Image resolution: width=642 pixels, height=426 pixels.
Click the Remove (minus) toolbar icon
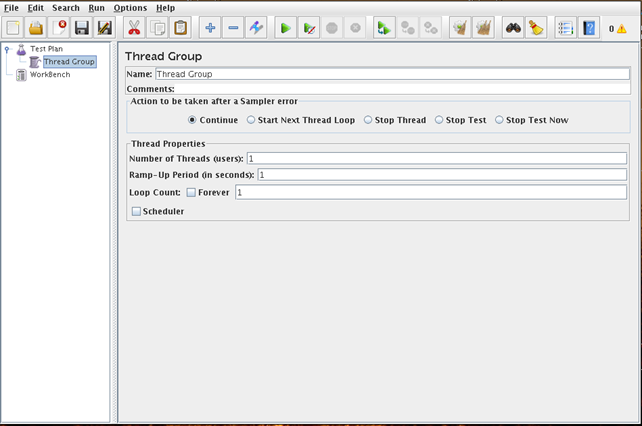(233, 29)
